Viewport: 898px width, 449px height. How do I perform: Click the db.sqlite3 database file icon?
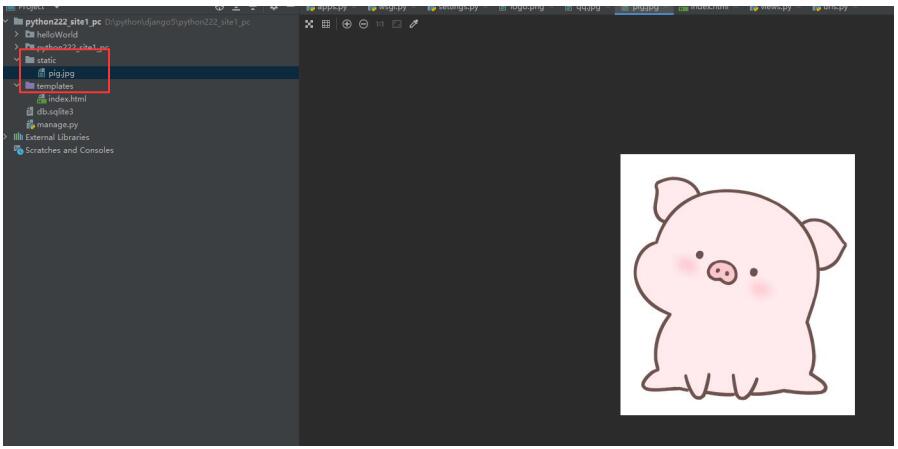[x=31, y=112]
